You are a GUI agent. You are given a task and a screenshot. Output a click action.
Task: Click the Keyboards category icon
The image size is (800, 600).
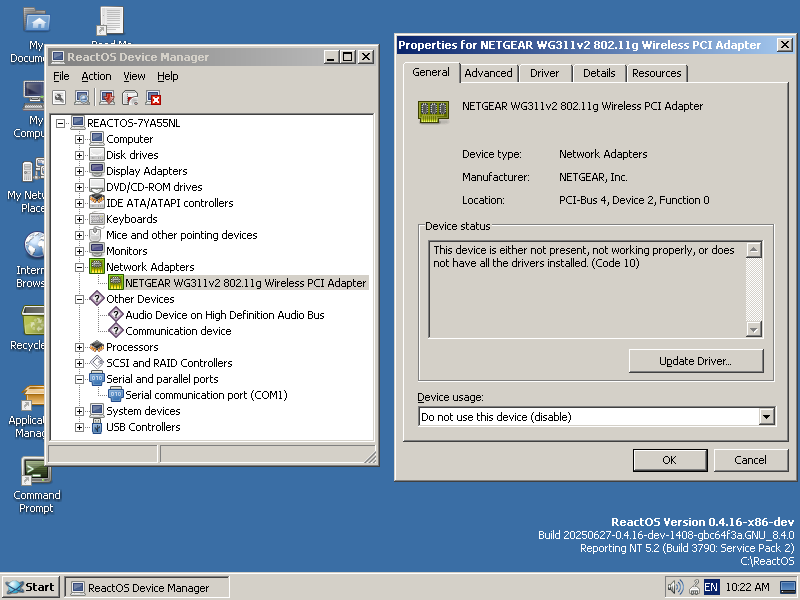[x=96, y=219]
